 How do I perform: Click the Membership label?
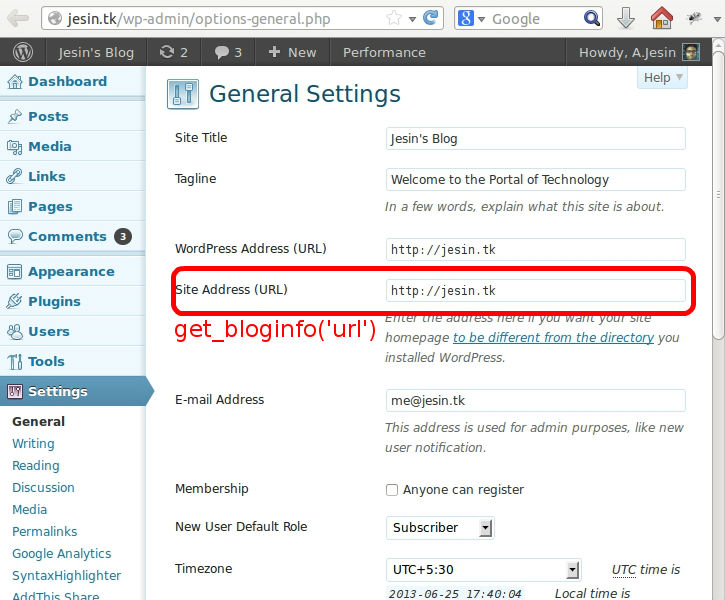point(212,489)
